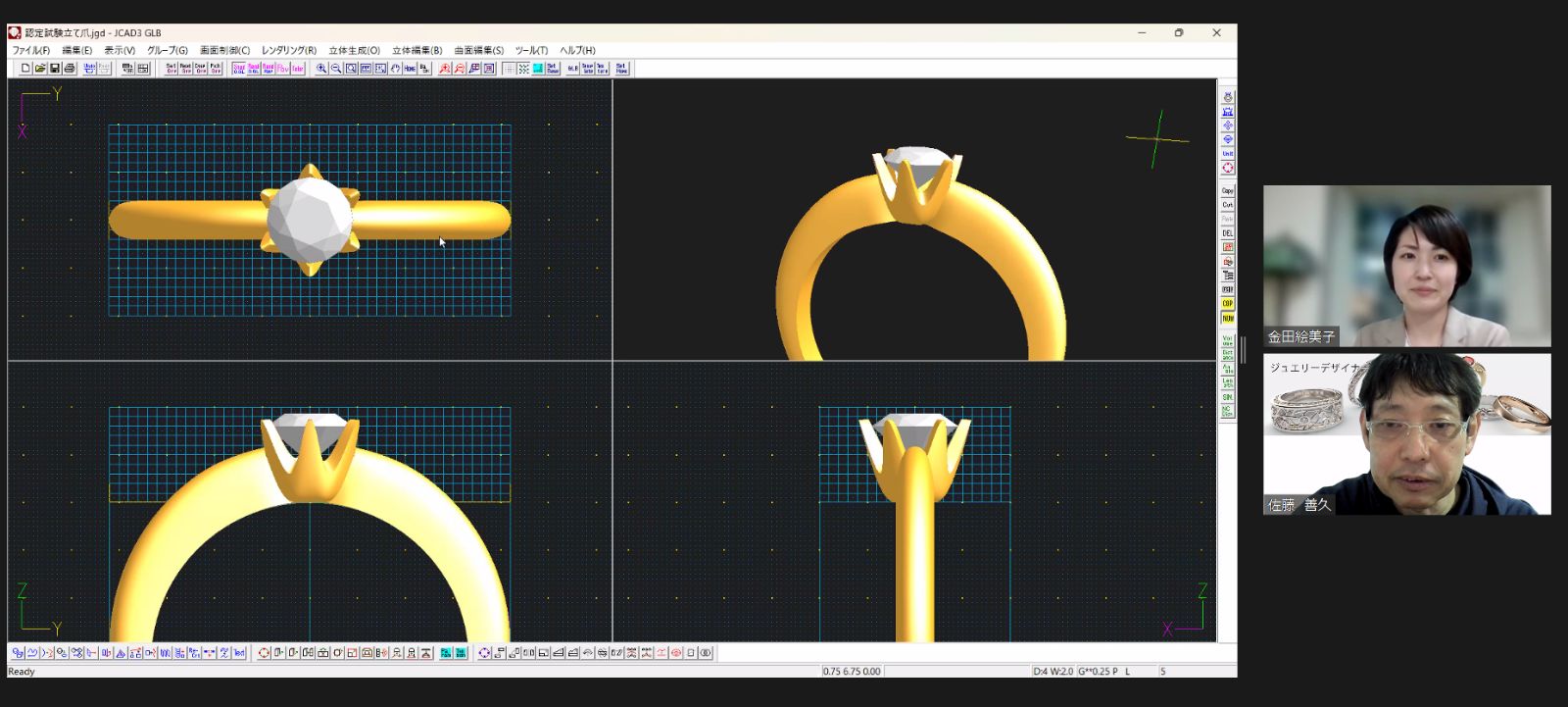Click the Cut icon in right toolbar

coord(1227,205)
